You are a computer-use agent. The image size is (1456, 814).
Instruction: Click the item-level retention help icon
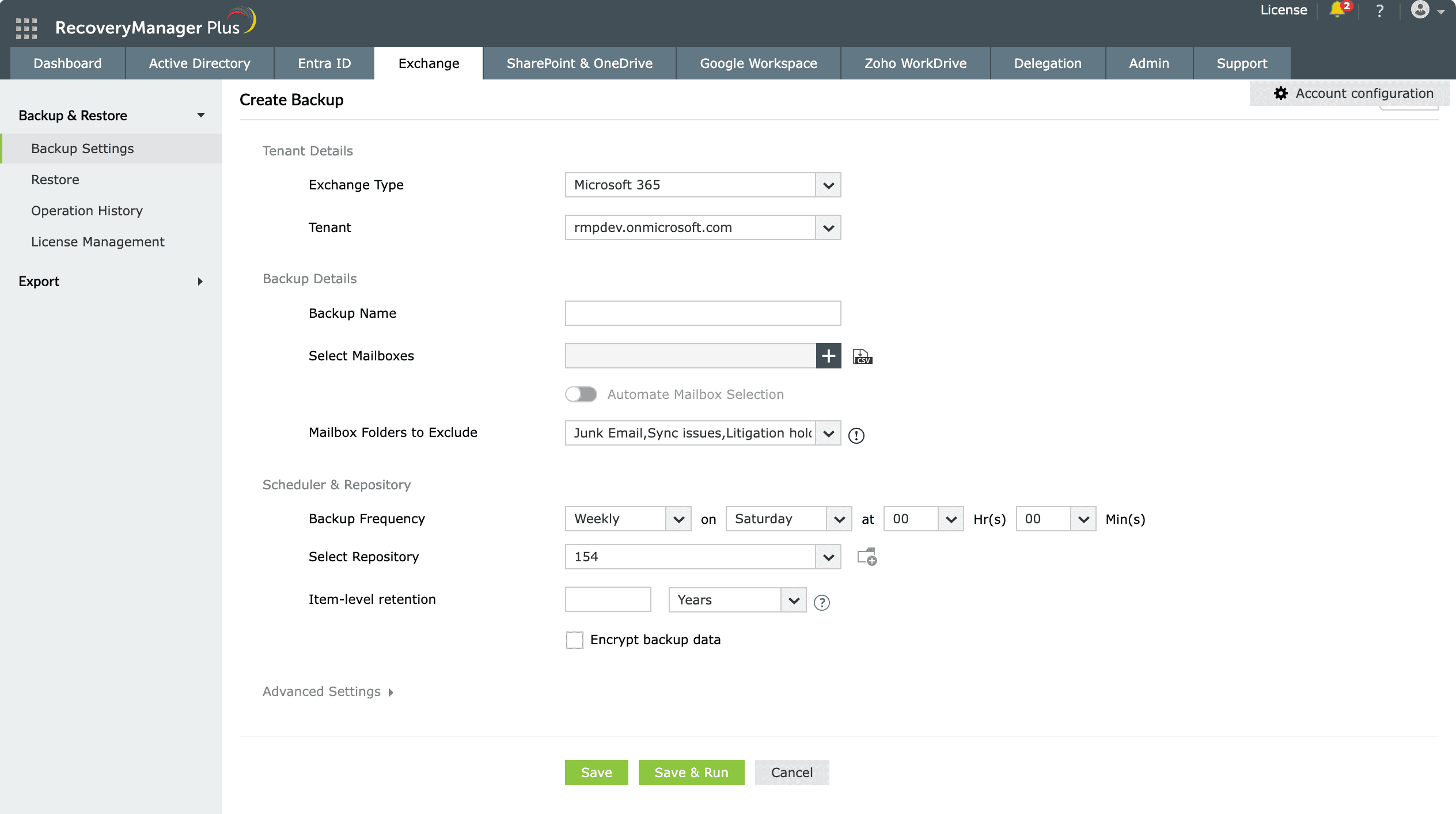coord(822,603)
